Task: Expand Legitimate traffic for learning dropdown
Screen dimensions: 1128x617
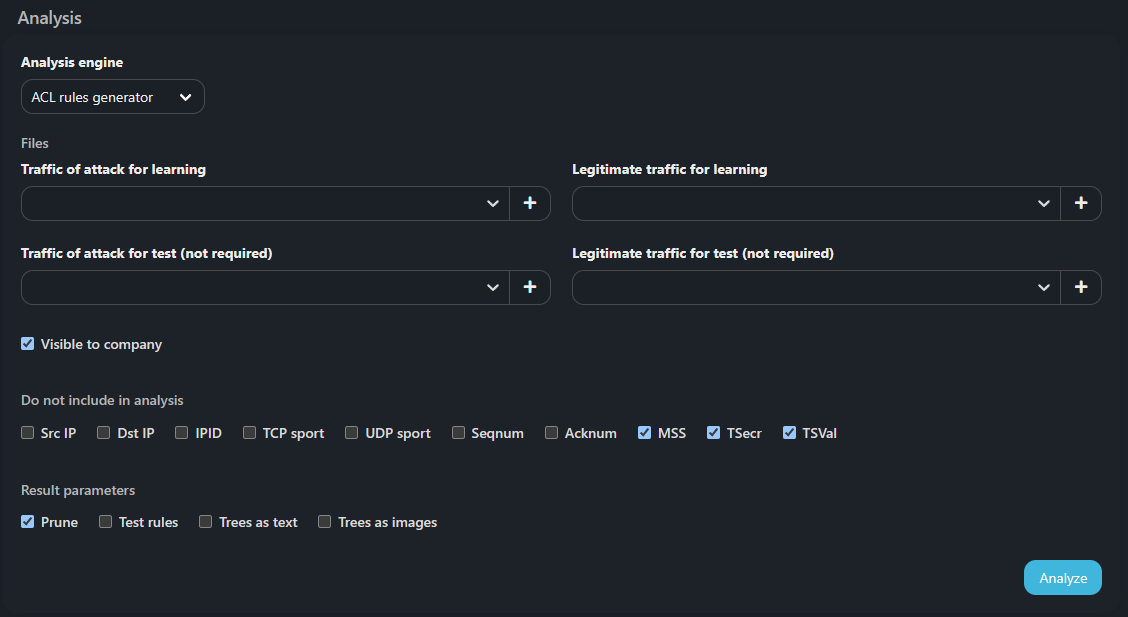Action: (x=816, y=203)
